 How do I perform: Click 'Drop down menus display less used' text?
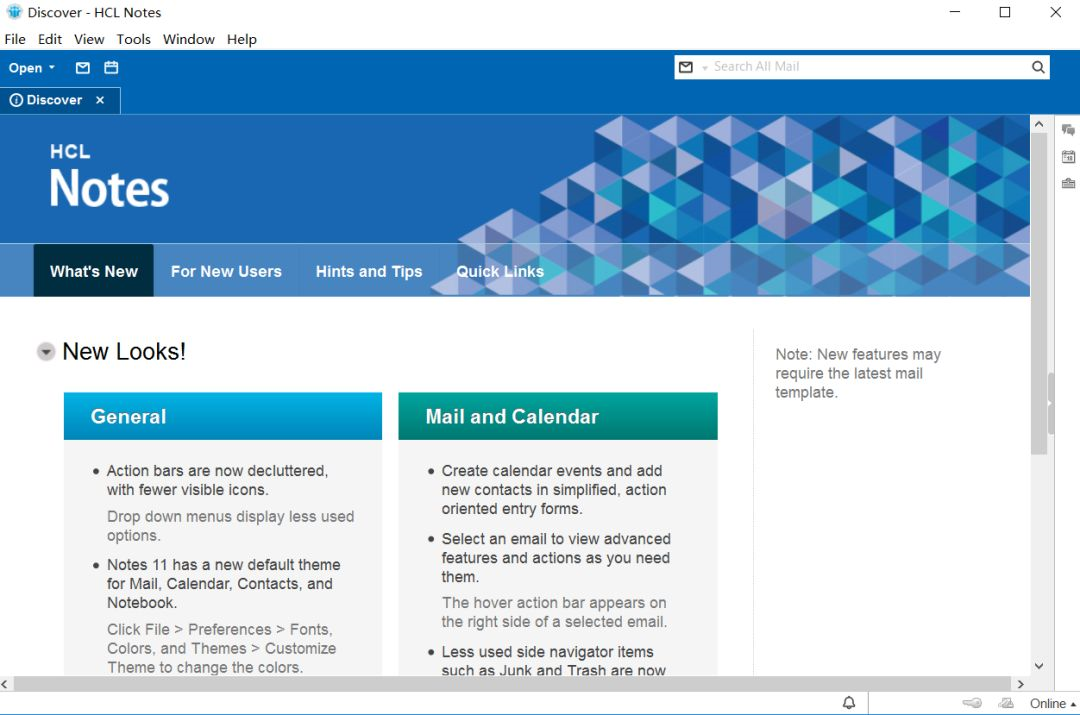pos(230,516)
